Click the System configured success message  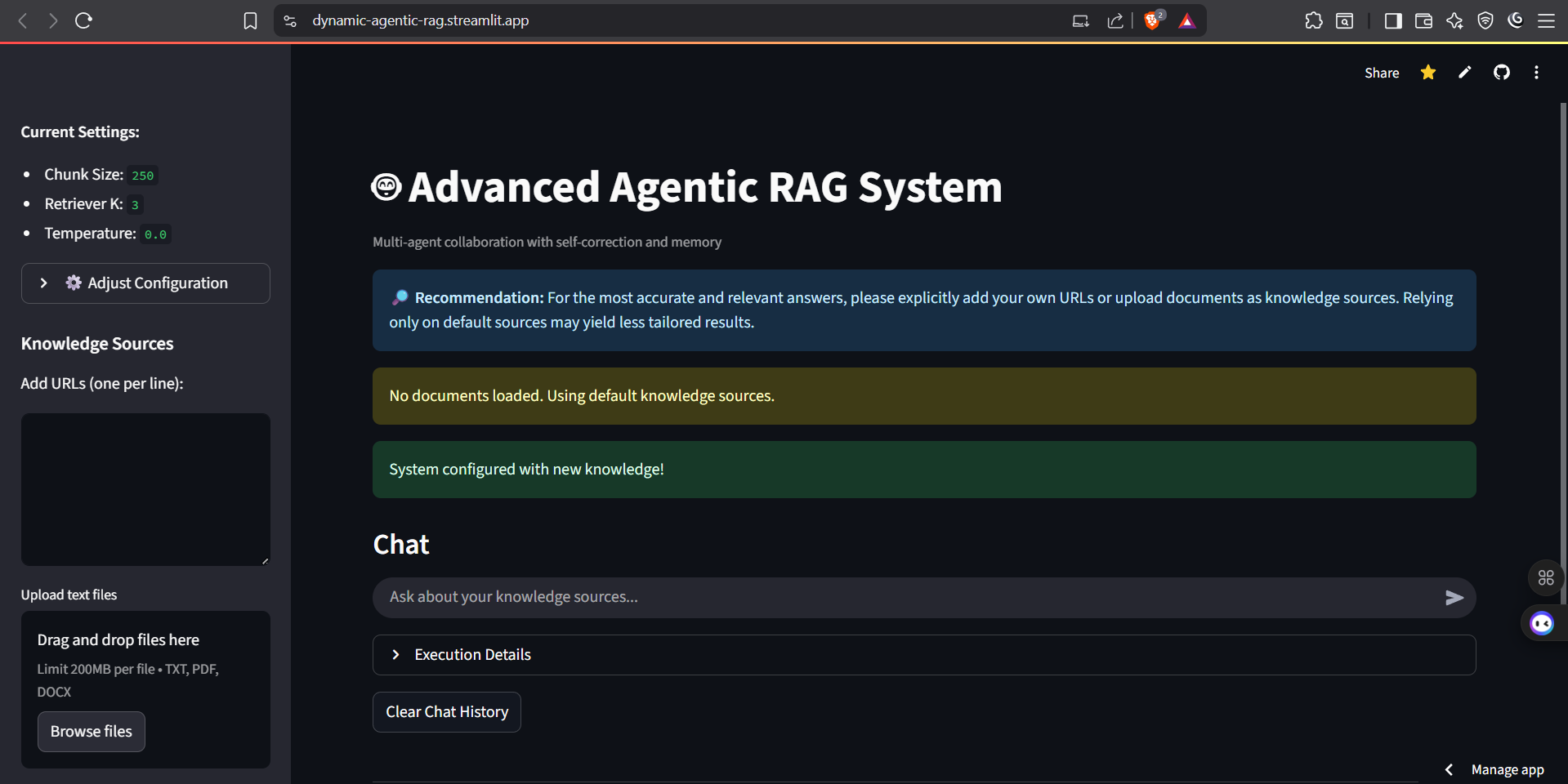(x=924, y=470)
